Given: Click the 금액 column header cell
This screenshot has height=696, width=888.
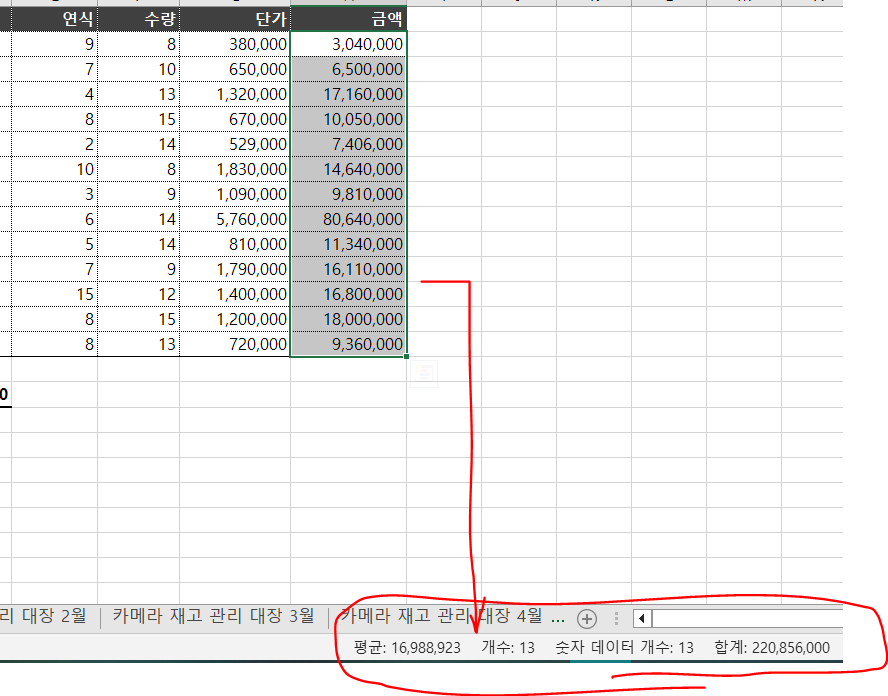Looking at the screenshot, I should pyautogui.click(x=348, y=19).
